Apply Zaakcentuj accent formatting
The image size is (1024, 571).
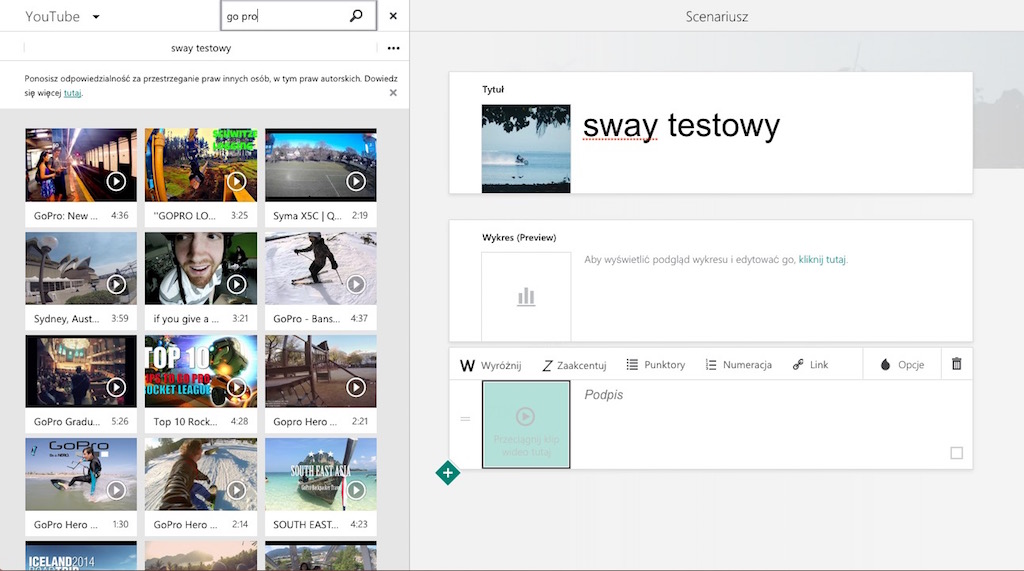pos(574,365)
